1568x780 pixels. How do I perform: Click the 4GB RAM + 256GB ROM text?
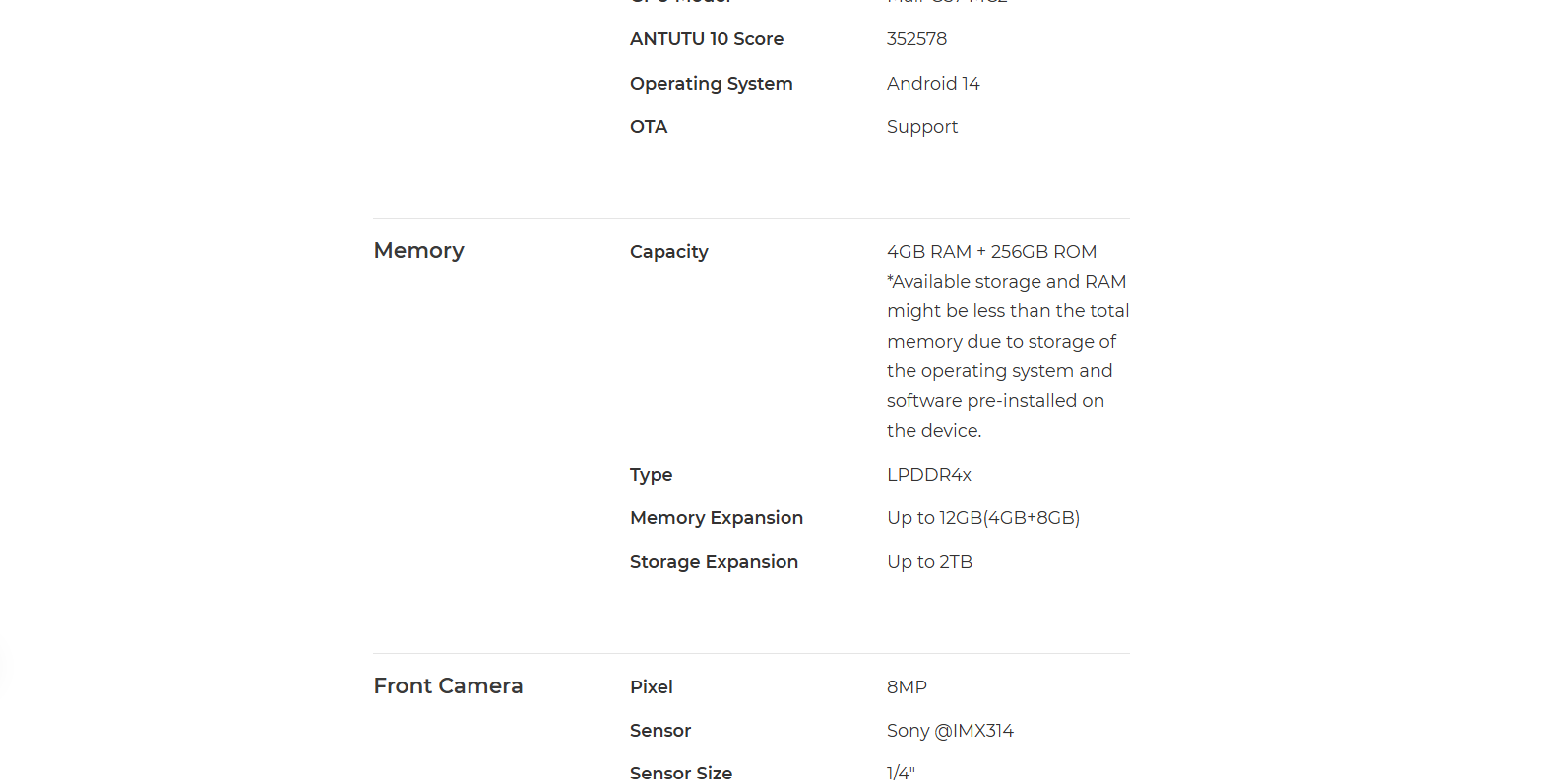click(x=992, y=252)
